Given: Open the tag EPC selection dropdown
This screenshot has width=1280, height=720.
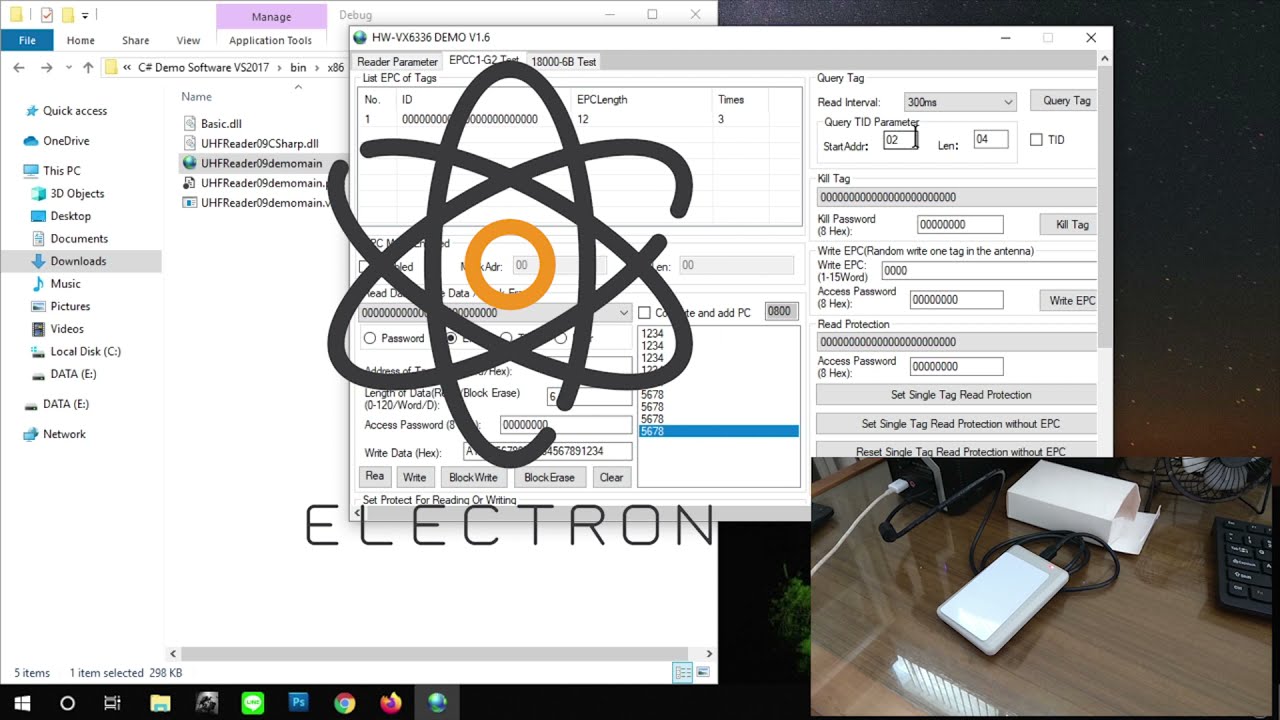Looking at the screenshot, I should click(x=495, y=313).
